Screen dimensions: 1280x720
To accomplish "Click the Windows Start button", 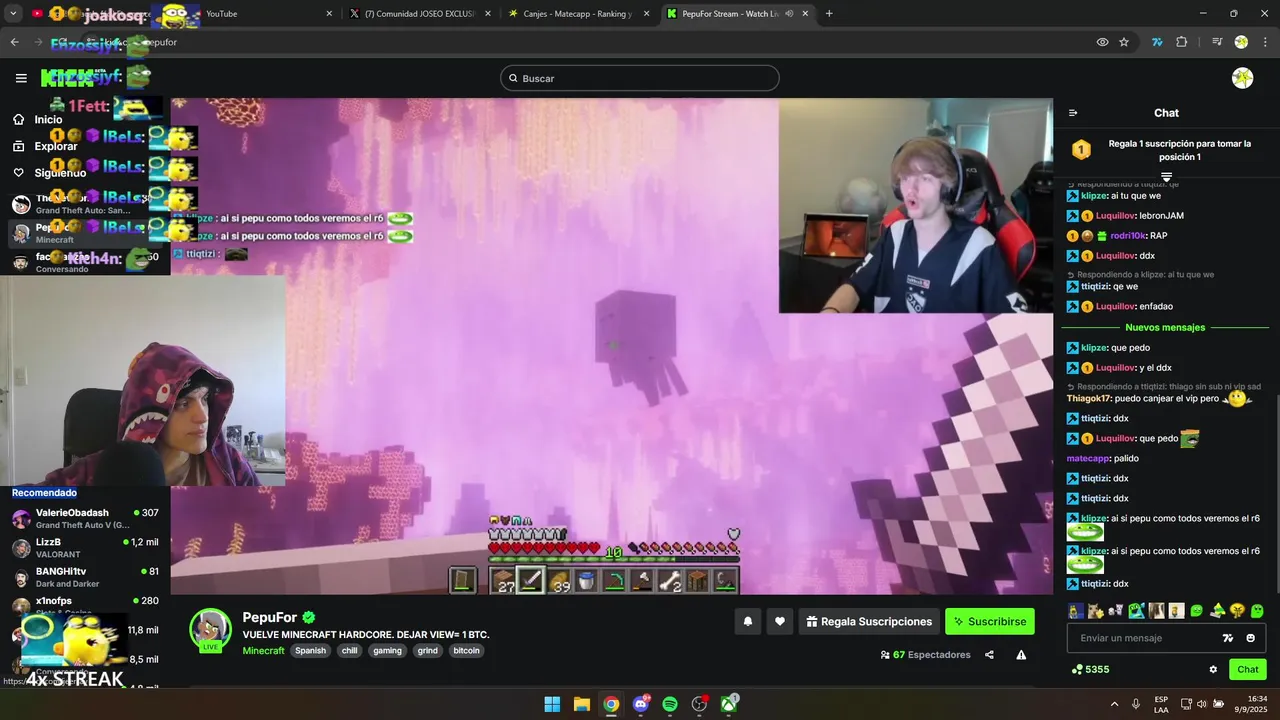I will pyautogui.click(x=552, y=704).
